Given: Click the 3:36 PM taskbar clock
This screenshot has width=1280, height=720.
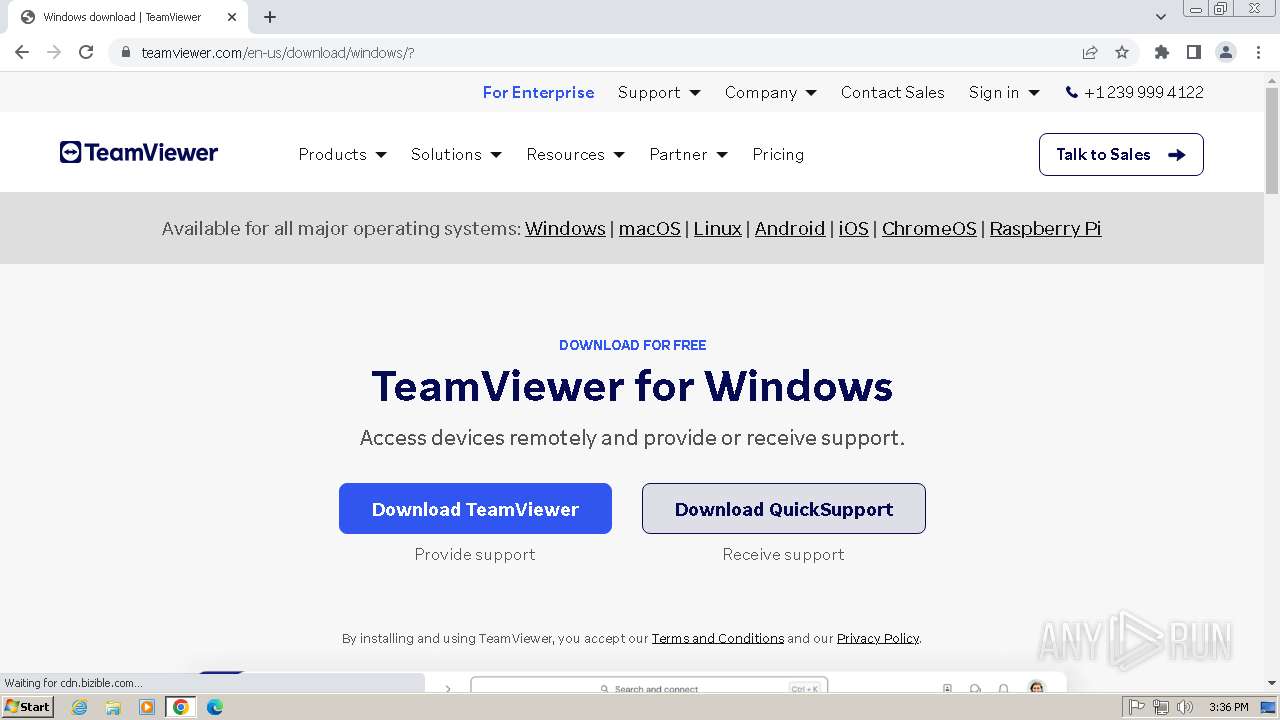Looking at the screenshot, I should 1228,707.
